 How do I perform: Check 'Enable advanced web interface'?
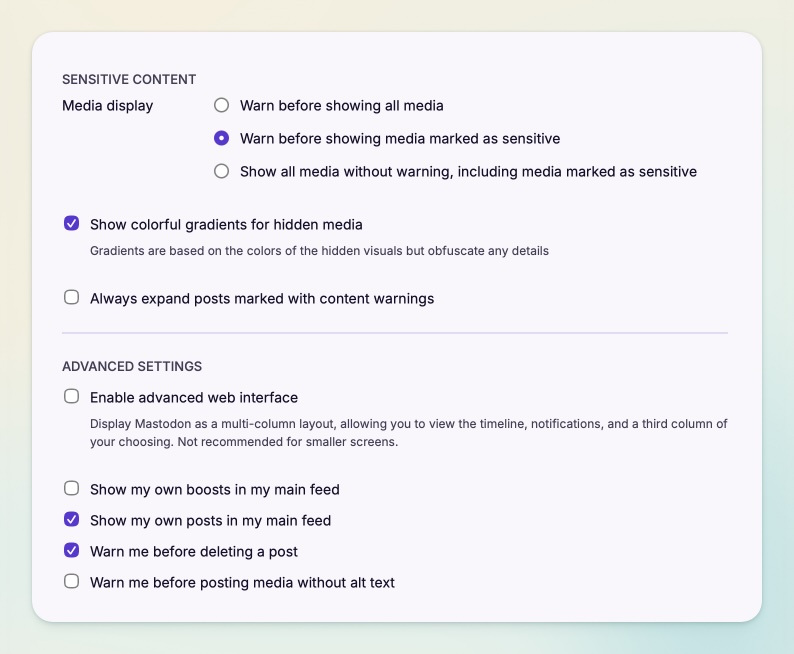click(71, 396)
